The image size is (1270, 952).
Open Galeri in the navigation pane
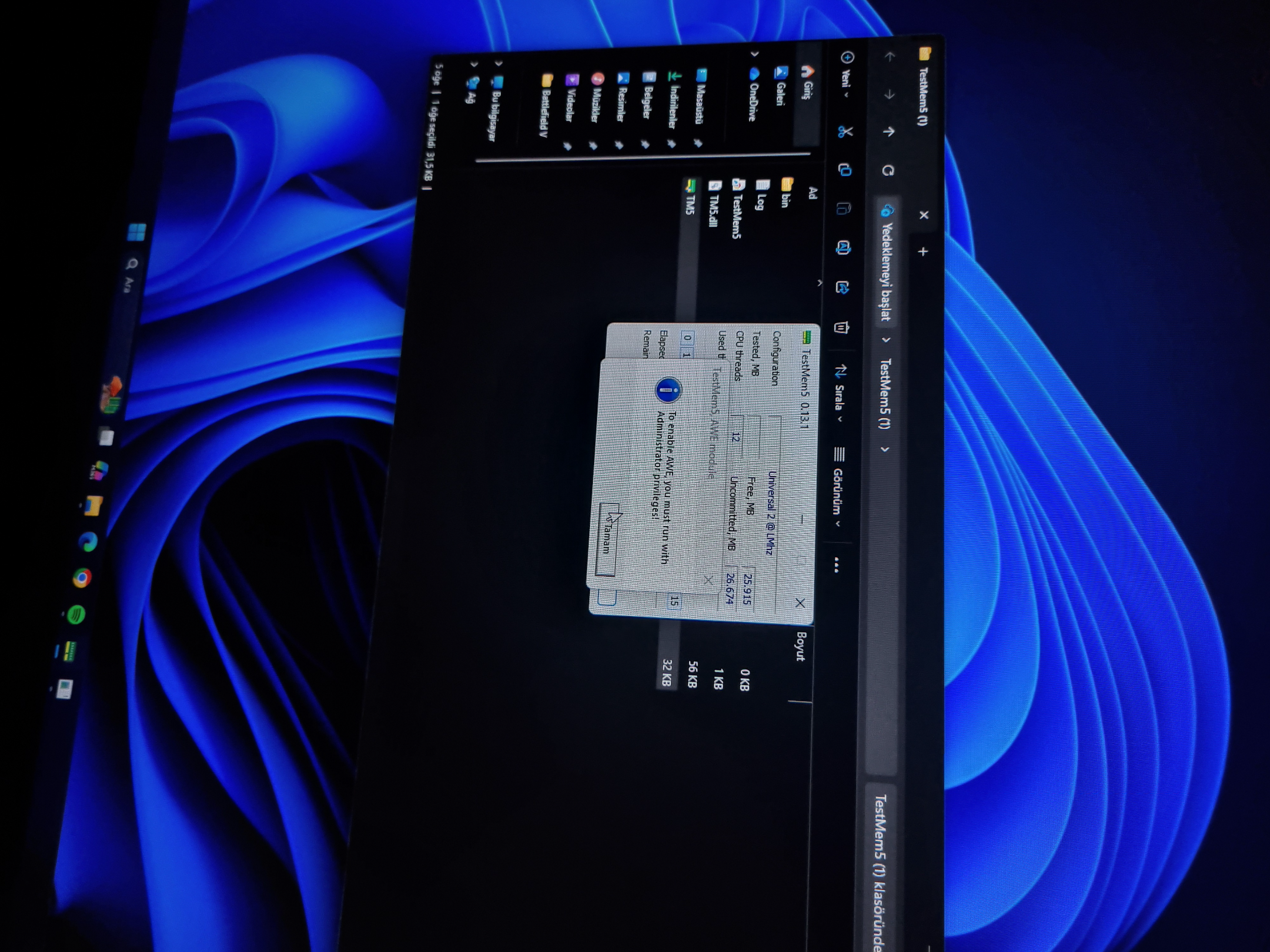(x=781, y=86)
